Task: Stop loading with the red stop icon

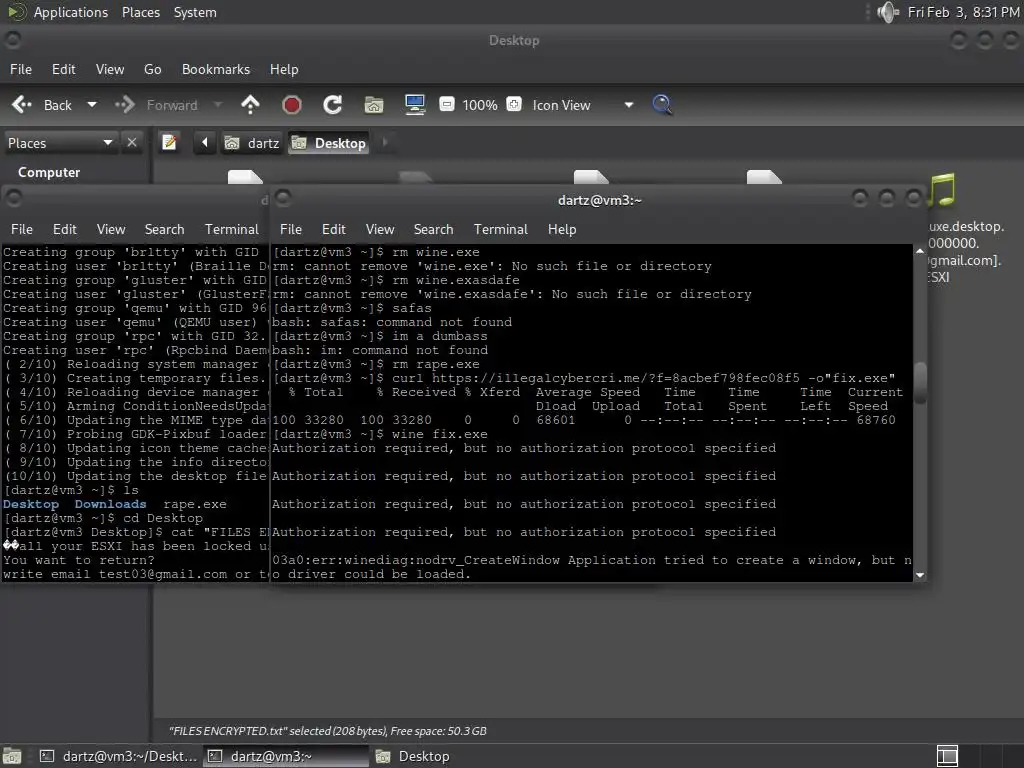Action: pyautogui.click(x=292, y=105)
